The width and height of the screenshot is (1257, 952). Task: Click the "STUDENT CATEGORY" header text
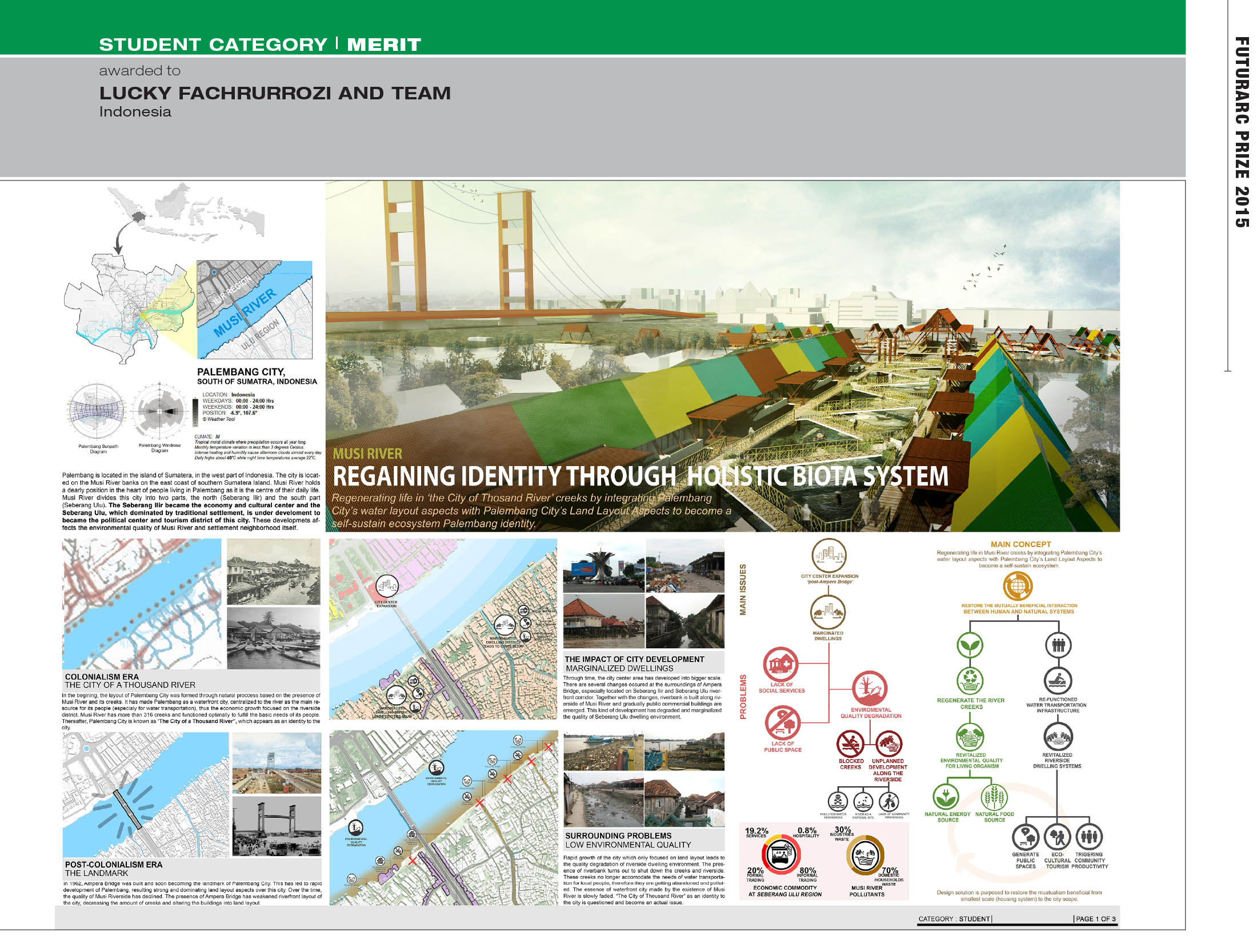(213, 45)
